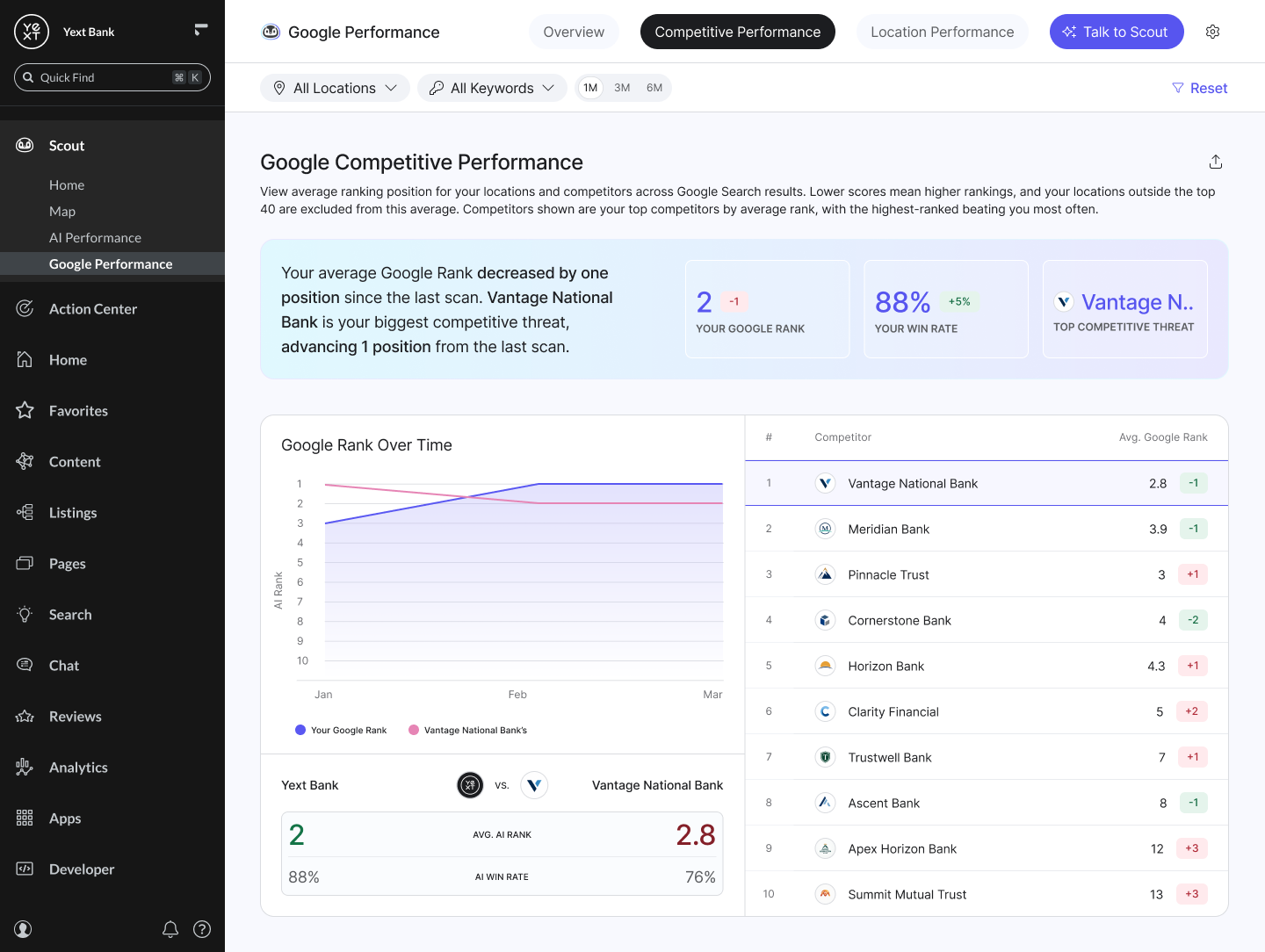Collapse sidebar using top flag icon
This screenshot has height=952, width=1265.
point(201,30)
